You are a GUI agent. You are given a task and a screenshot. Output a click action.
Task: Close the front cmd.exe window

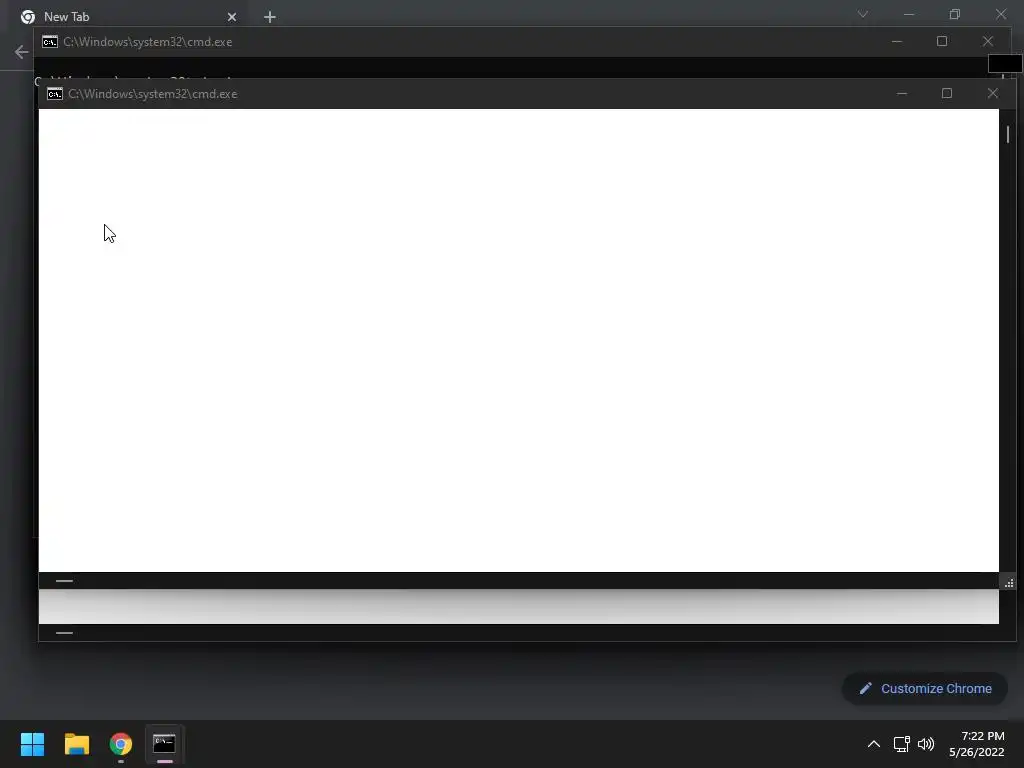(x=993, y=93)
